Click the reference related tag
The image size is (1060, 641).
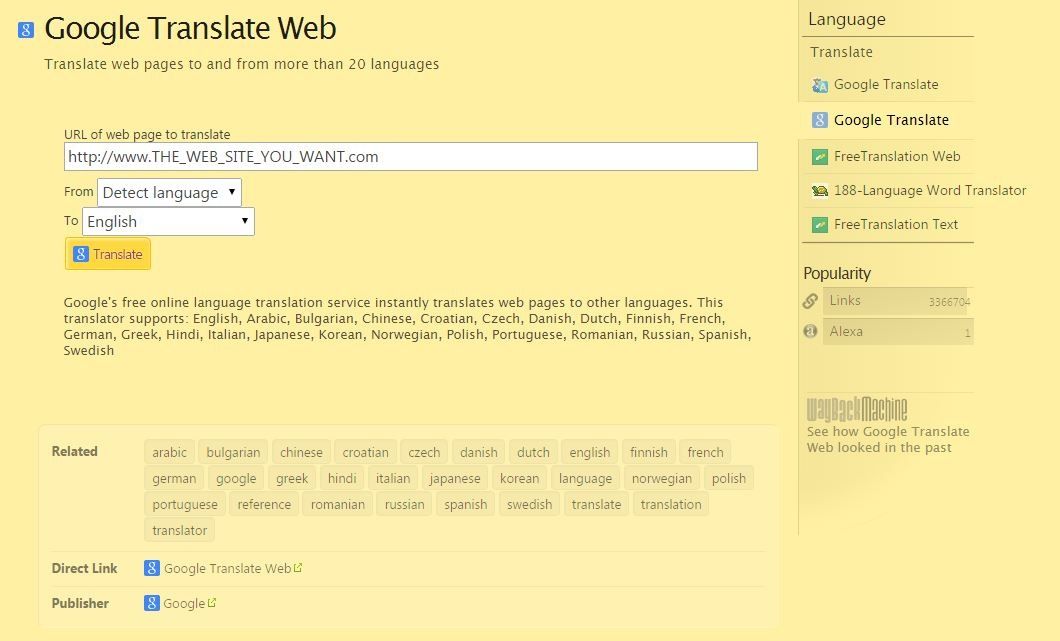point(264,504)
